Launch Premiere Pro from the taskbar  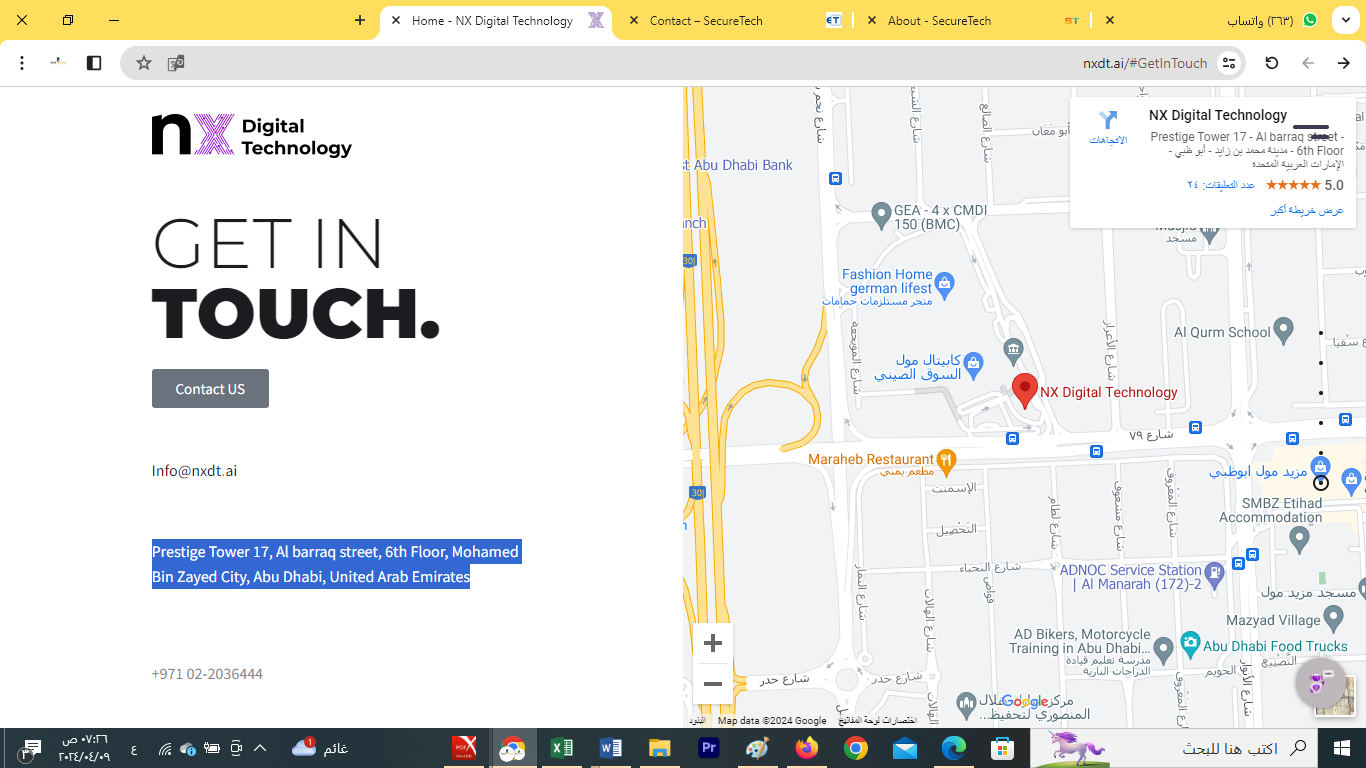coord(709,748)
